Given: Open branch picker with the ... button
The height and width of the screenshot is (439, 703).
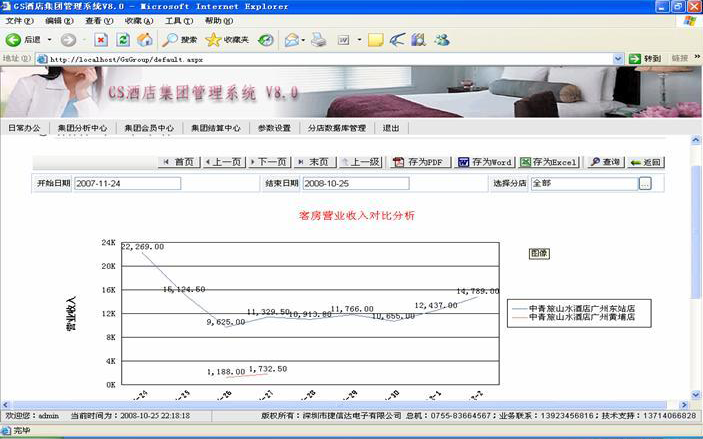Looking at the screenshot, I should 645,184.
